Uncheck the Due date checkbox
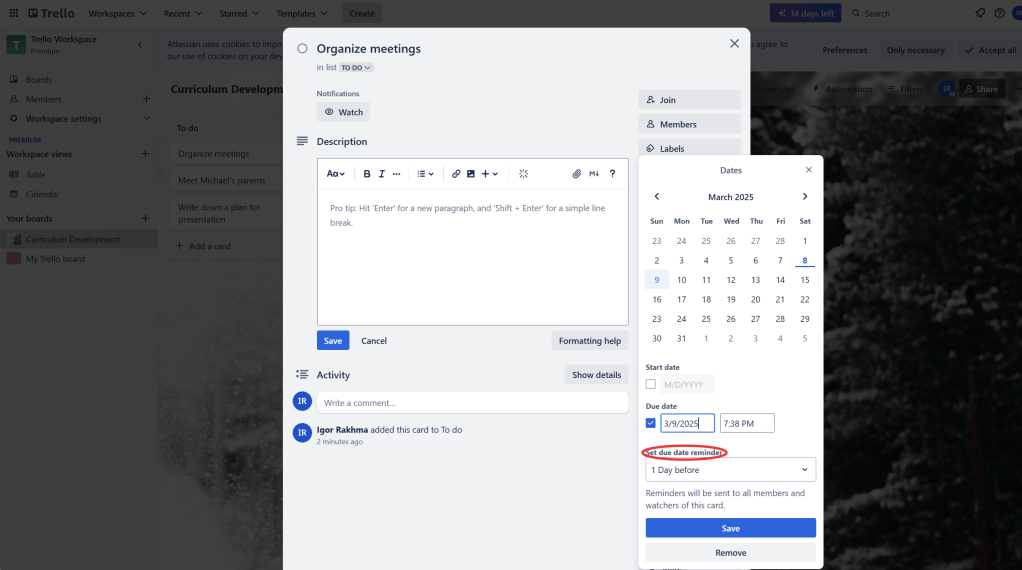Viewport: 1022px width, 570px height. tap(651, 423)
